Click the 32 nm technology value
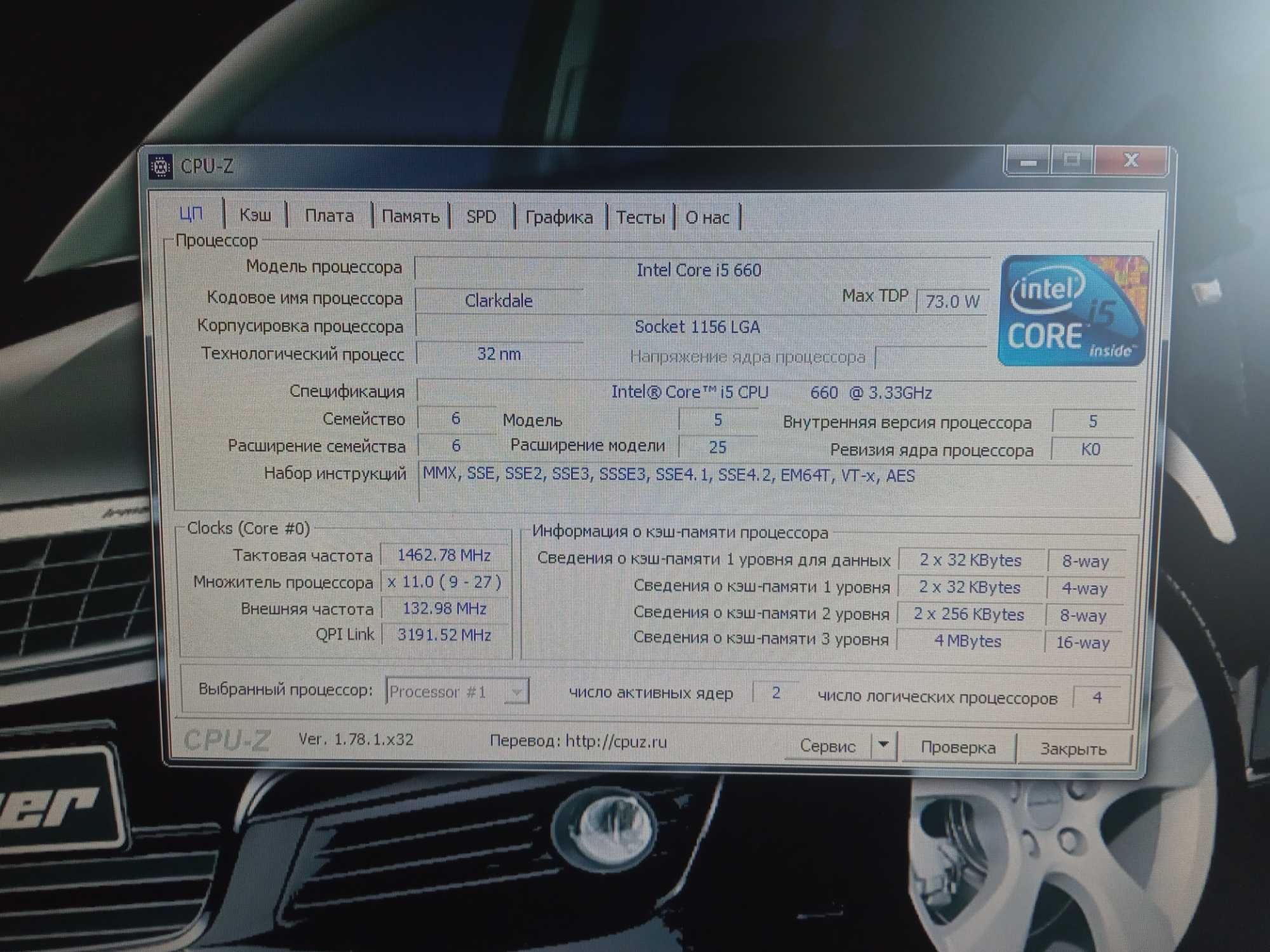The image size is (1270, 952). (x=499, y=354)
